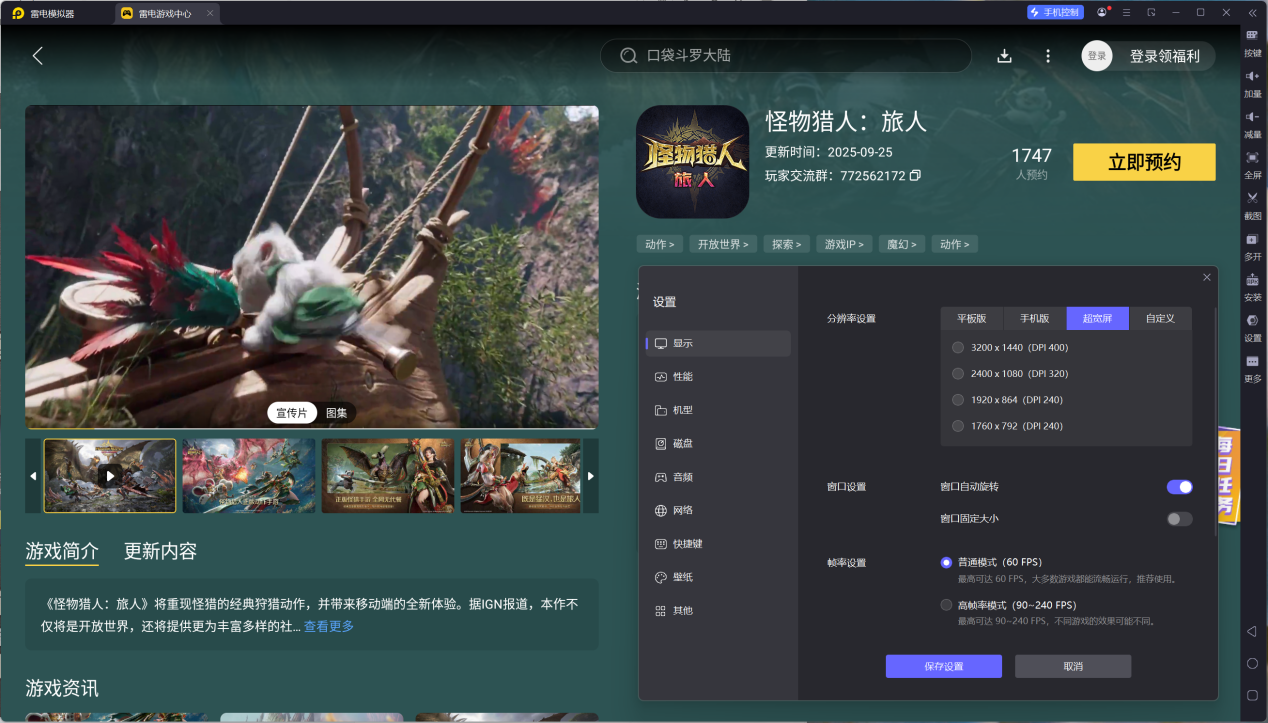This screenshot has width=1268, height=723.
Task: Open 机型 settings section
Action: 718,410
